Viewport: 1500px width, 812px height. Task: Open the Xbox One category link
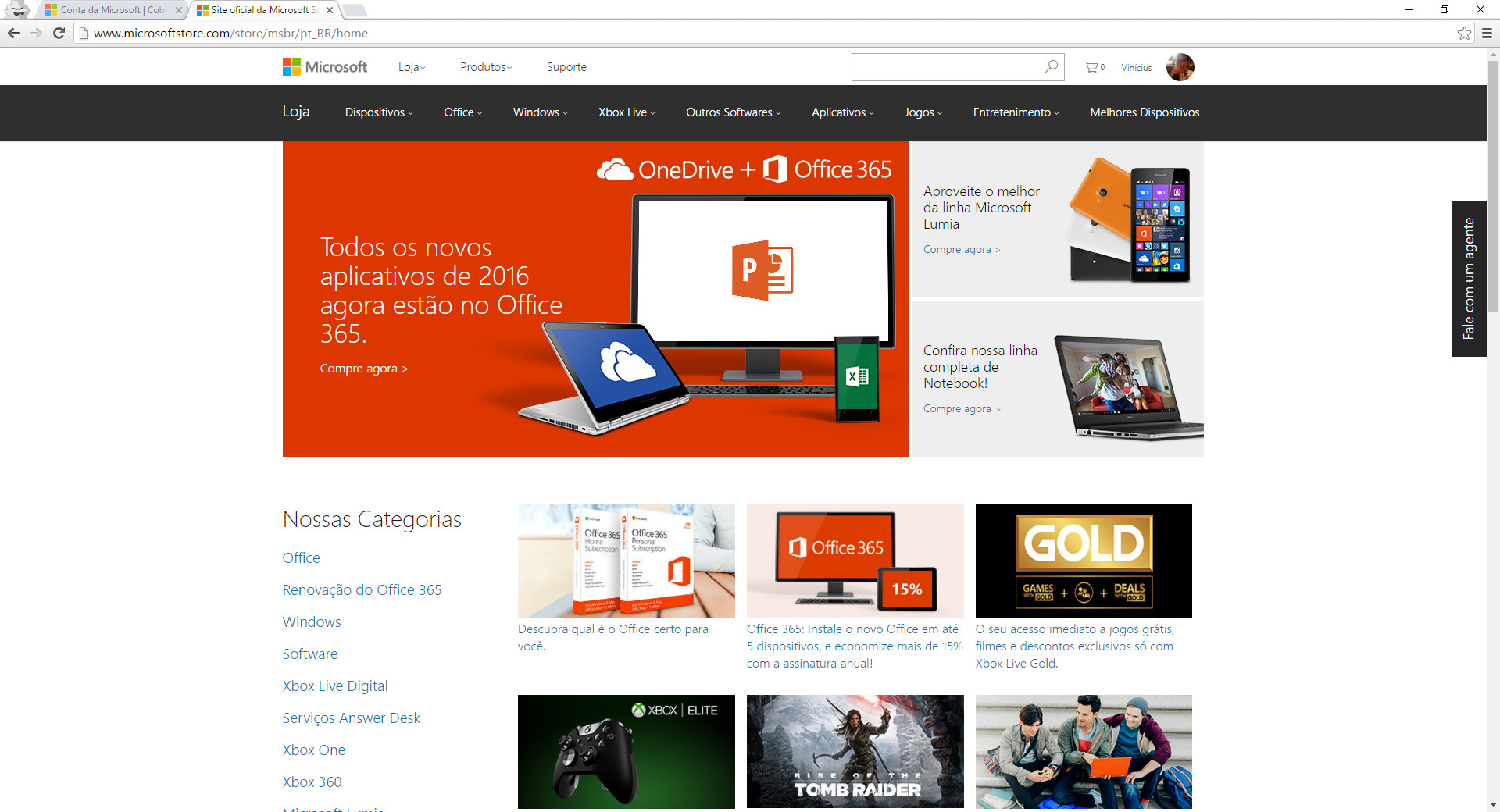click(314, 750)
